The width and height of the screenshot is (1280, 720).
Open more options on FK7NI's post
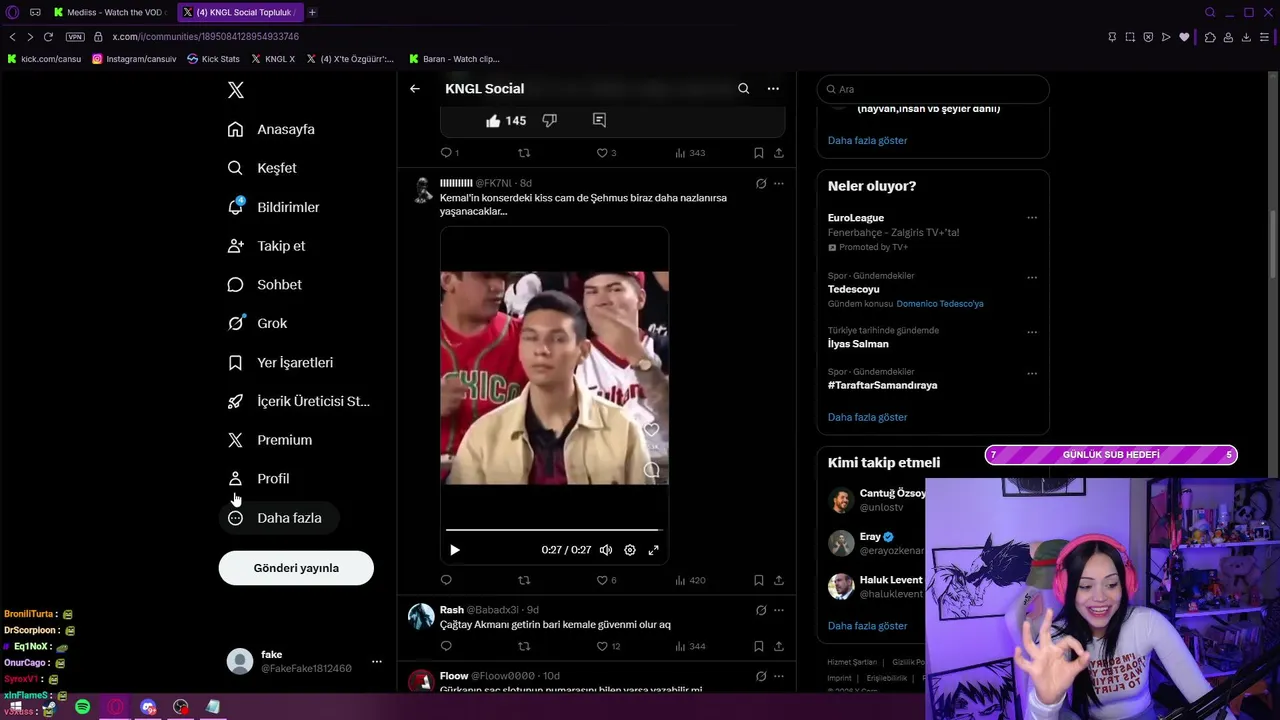[x=779, y=183]
